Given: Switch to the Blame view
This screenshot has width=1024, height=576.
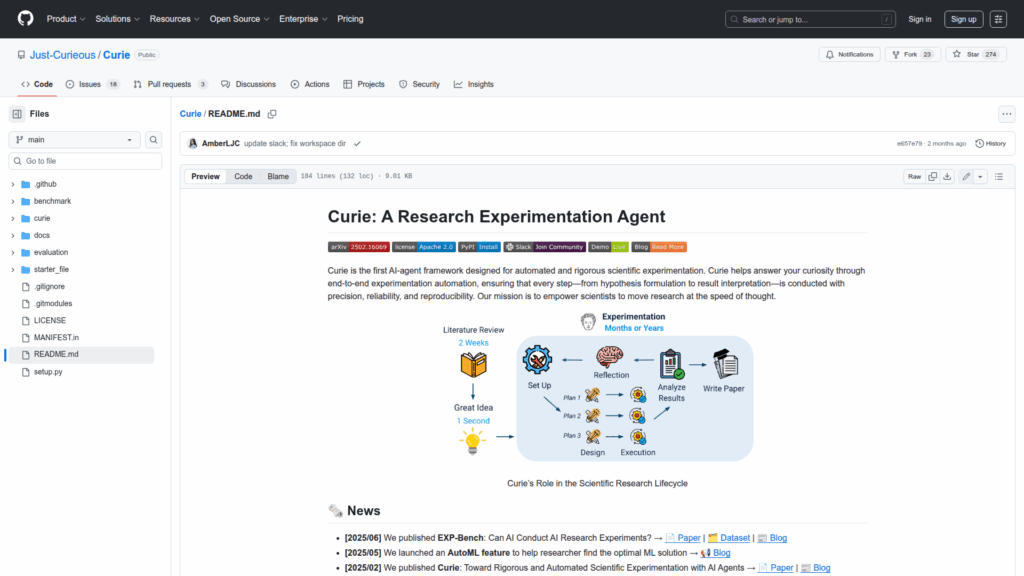Looking at the screenshot, I should pos(278,176).
